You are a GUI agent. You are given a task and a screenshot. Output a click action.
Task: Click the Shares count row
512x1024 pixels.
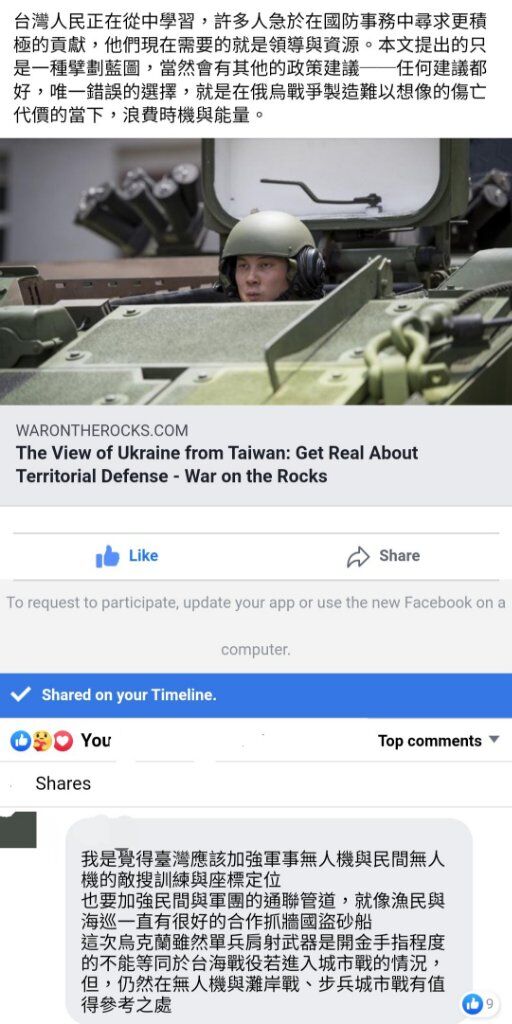point(63,783)
